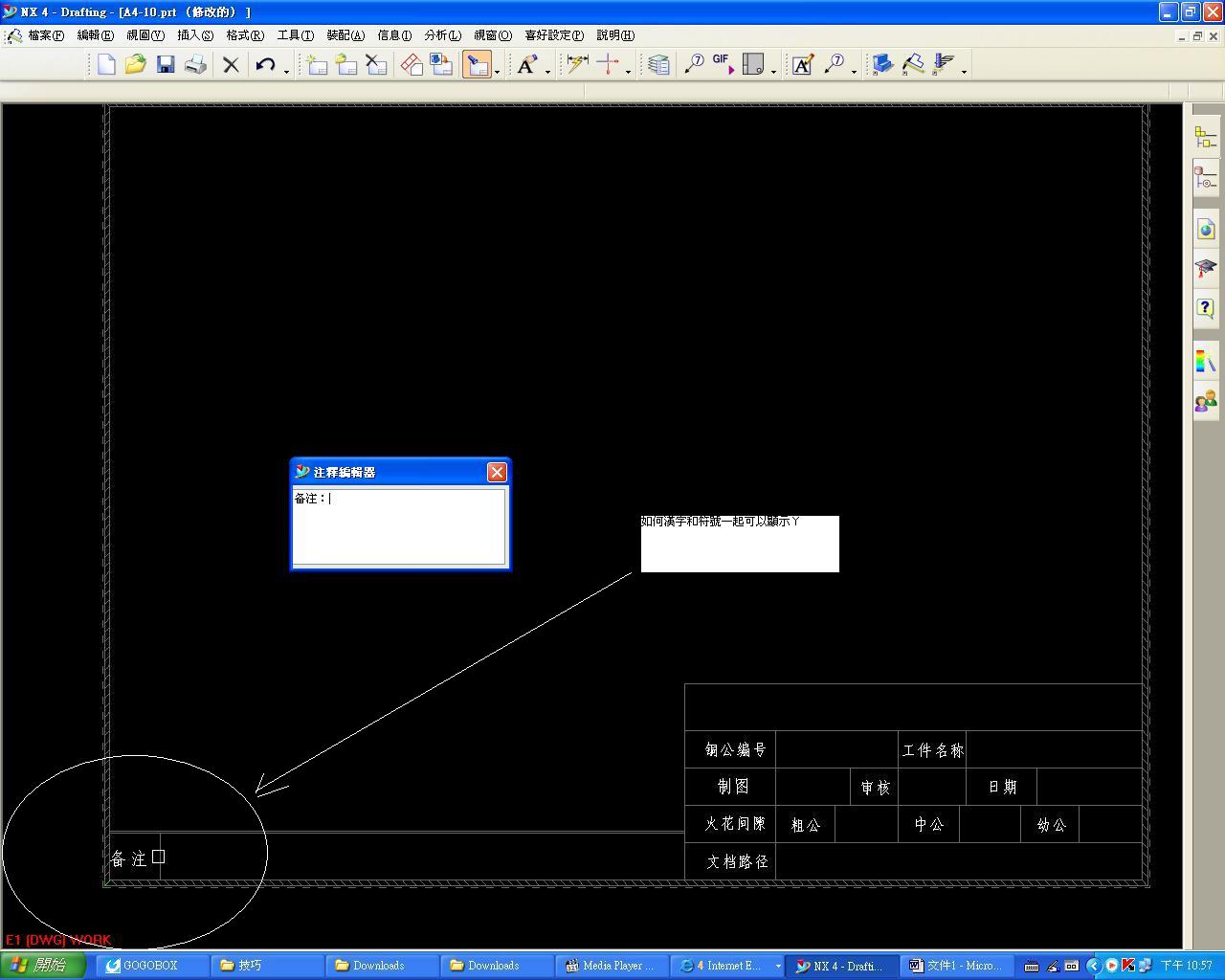Select the 备注 label in the drawing
This screenshot has height=980, width=1225.
point(129,859)
